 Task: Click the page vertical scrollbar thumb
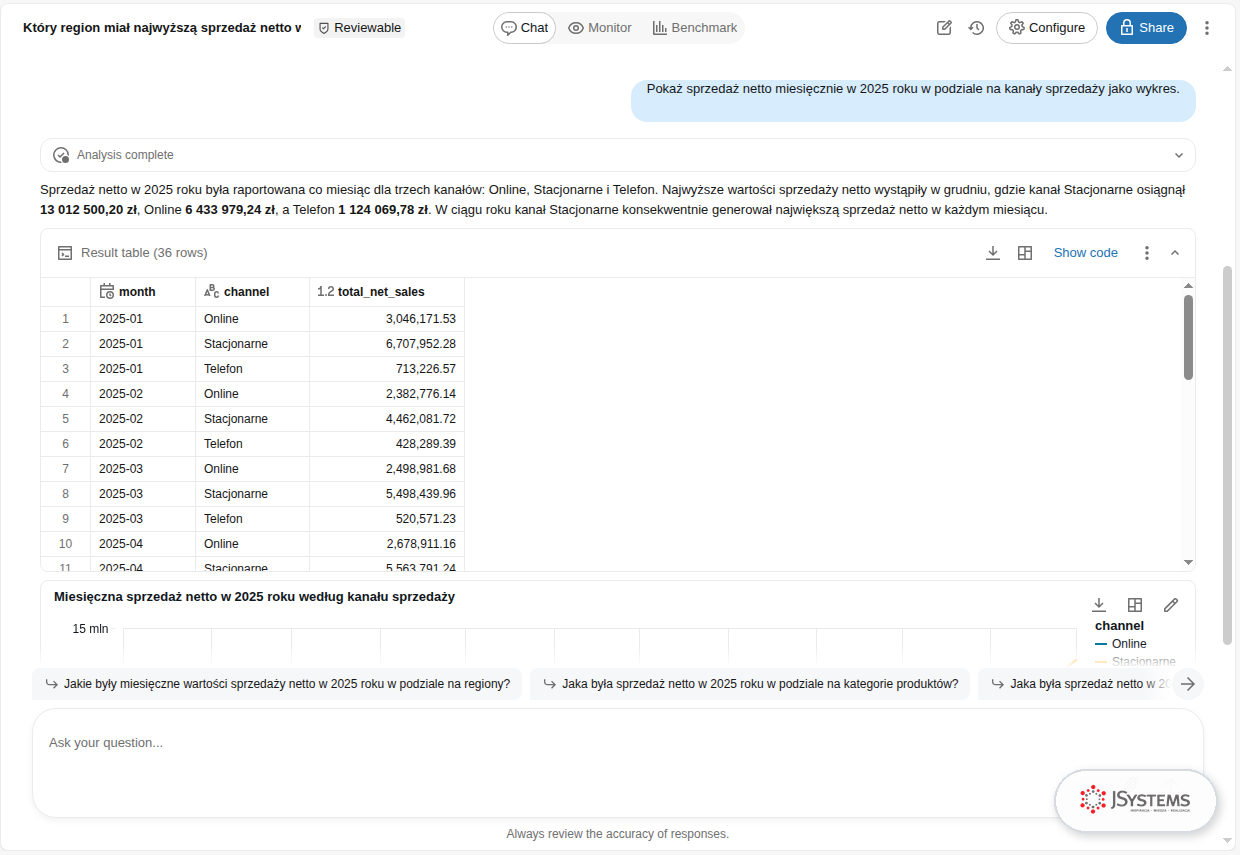(x=1227, y=455)
